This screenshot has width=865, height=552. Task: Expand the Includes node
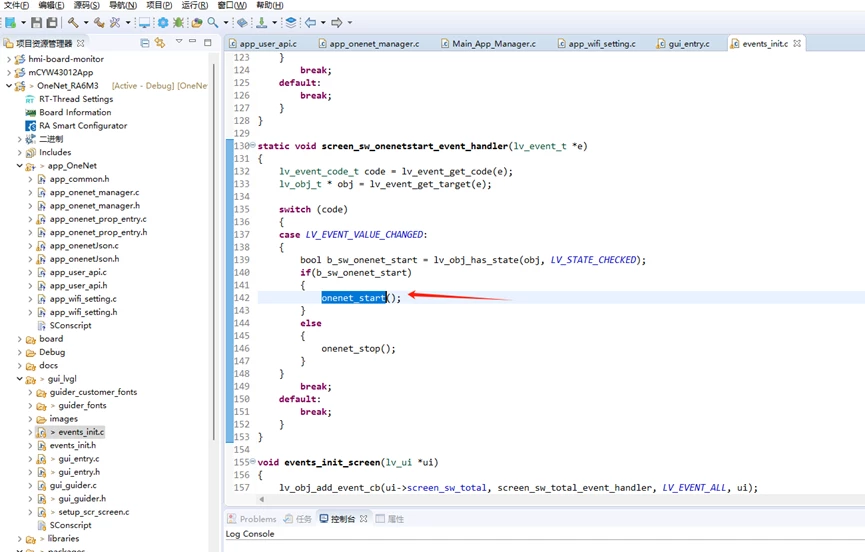point(19,152)
